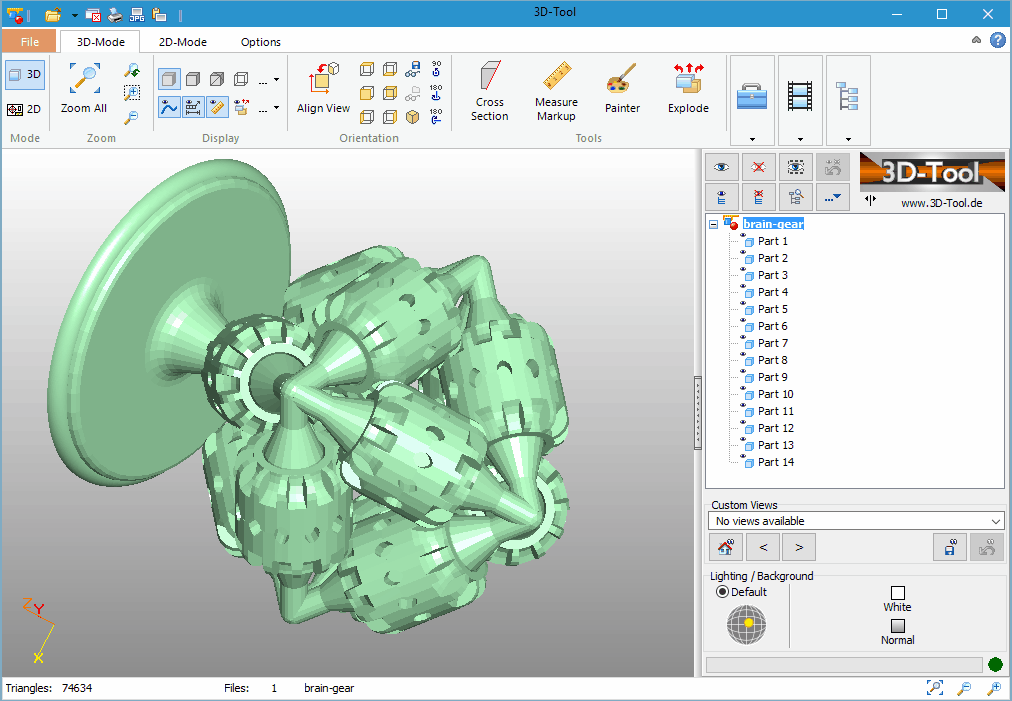Expand the dropdown arrow below the toolbox
The height and width of the screenshot is (701, 1012).
point(752,139)
